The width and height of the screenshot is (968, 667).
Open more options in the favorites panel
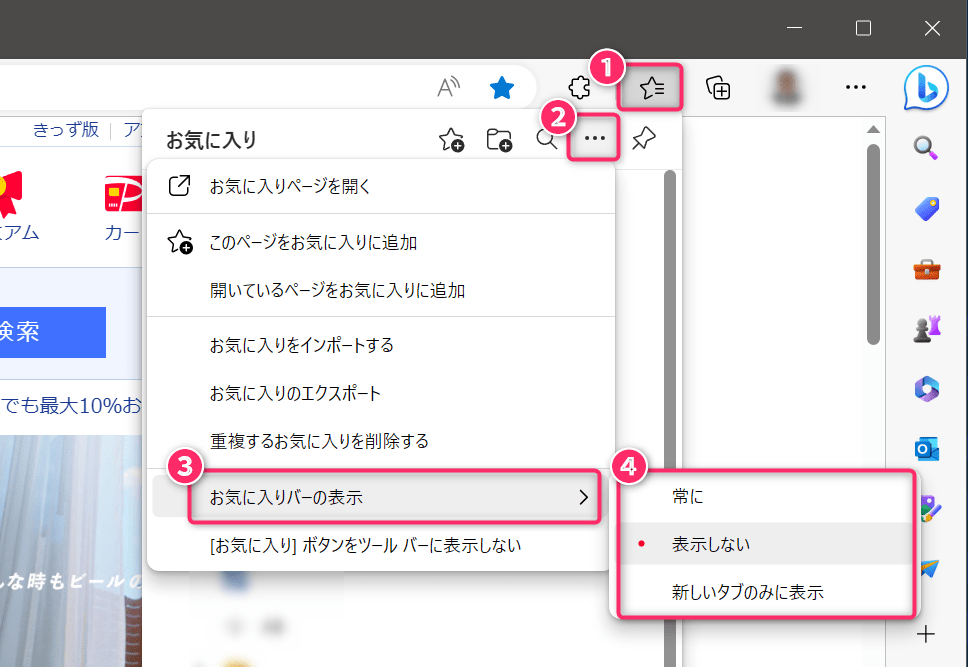[x=593, y=139]
